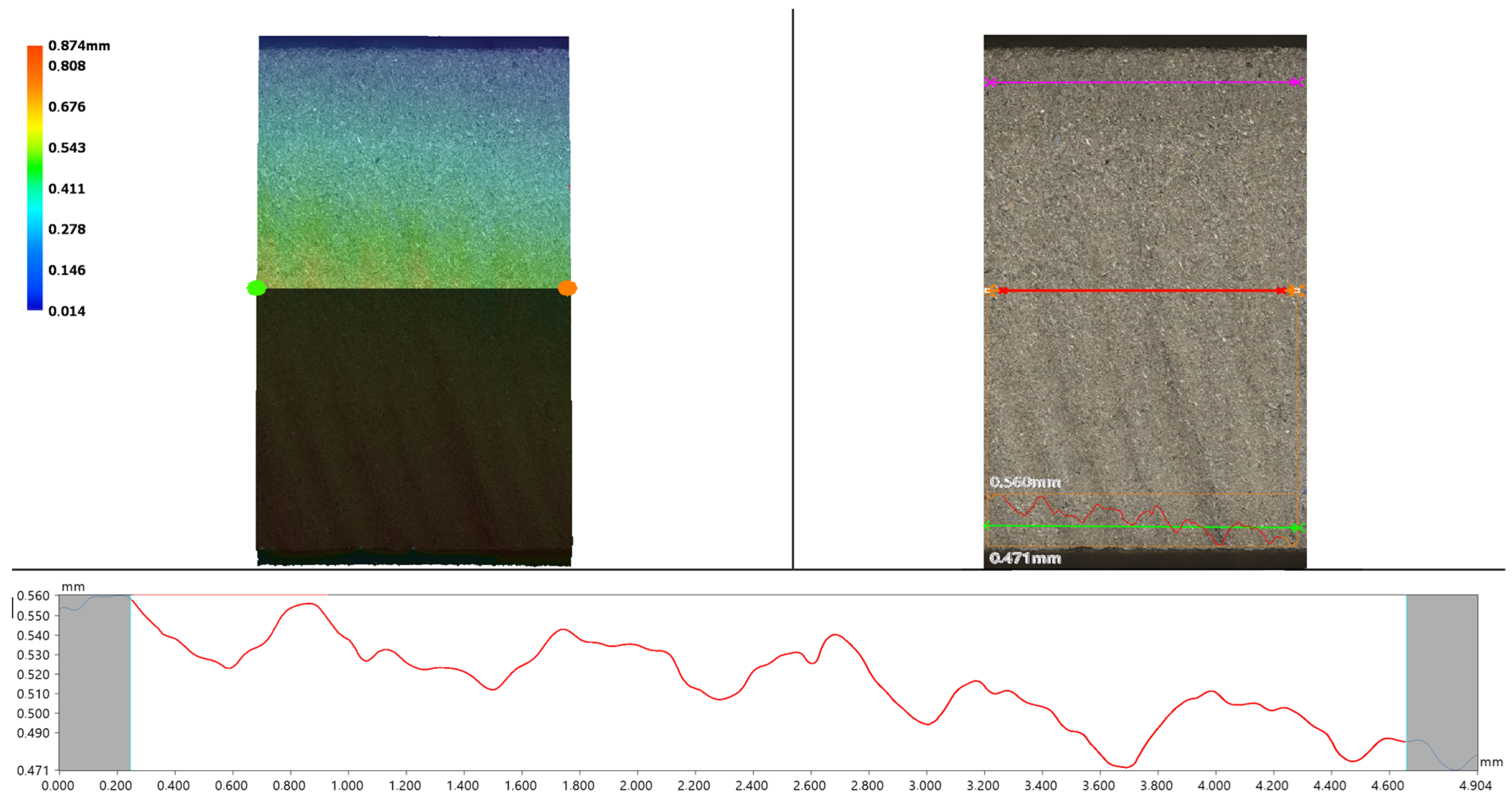The width and height of the screenshot is (1512, 799).
Task: Click left gray excluded region of profile graph
Action: tap(95, 683)
